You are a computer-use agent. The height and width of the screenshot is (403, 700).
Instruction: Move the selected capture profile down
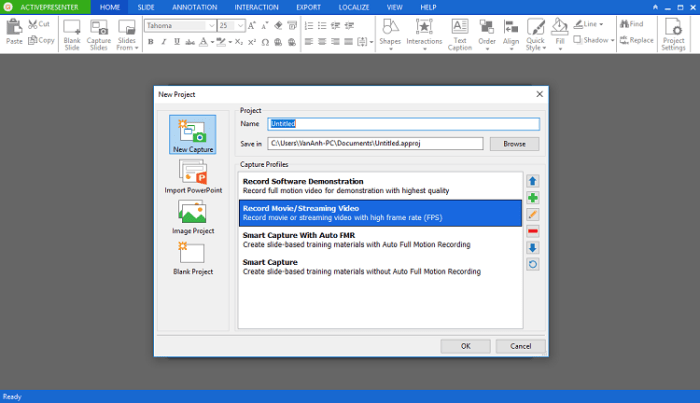tap(532, 248)
